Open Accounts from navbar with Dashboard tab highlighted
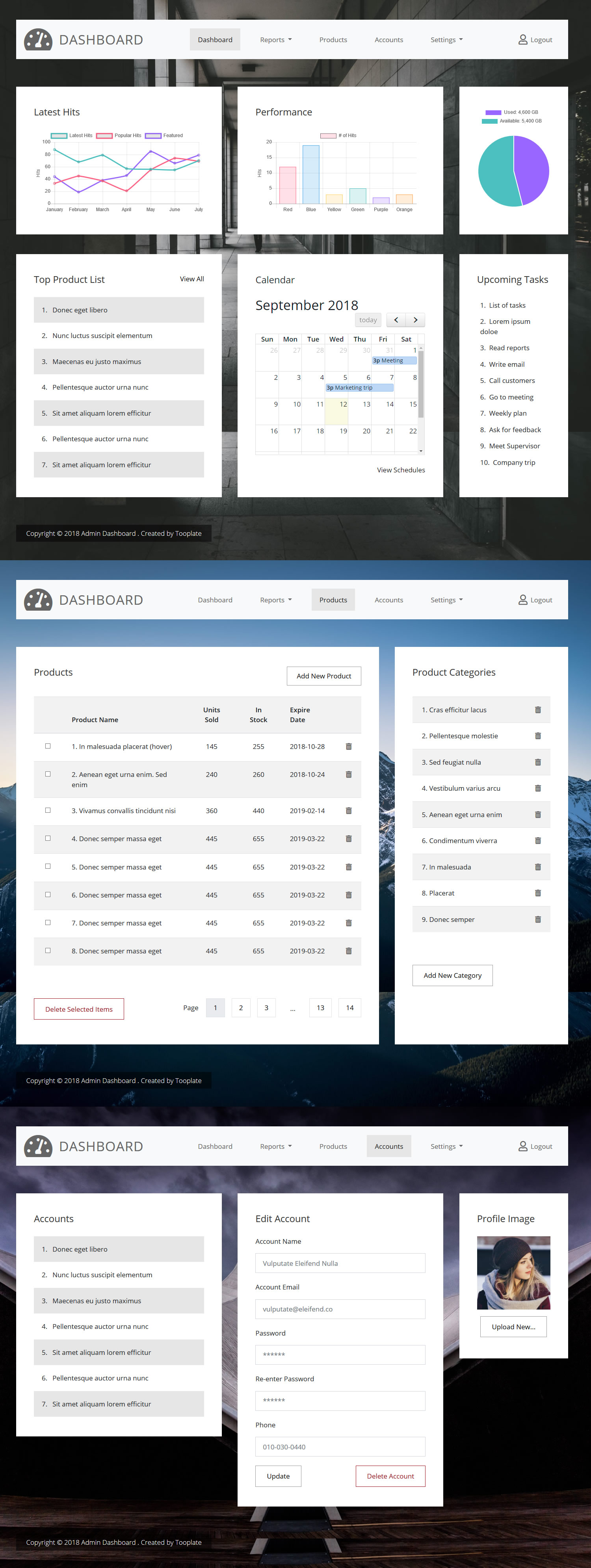The width and height of the screenshot is (591, 1568). click(389, 39)
